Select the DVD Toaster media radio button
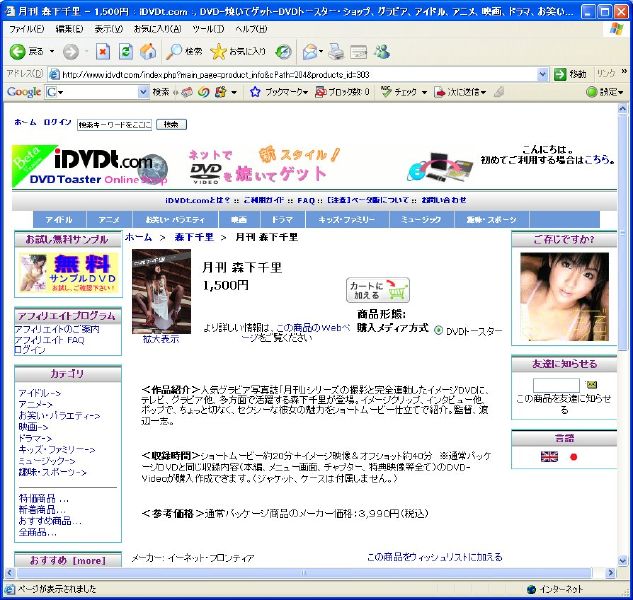 point(439,330)
